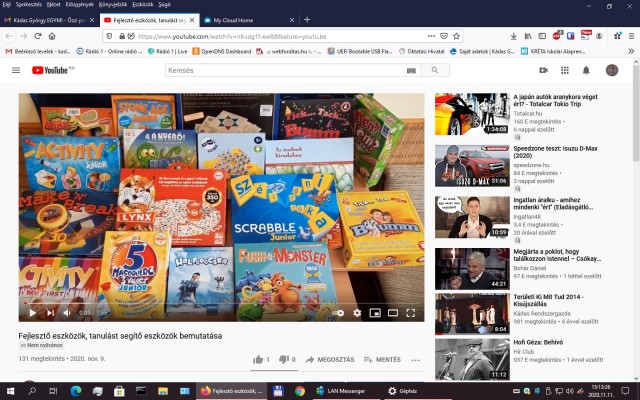
Task: Open Speedzone teszt: Isuzu D-Max video title
Action: 555,152
